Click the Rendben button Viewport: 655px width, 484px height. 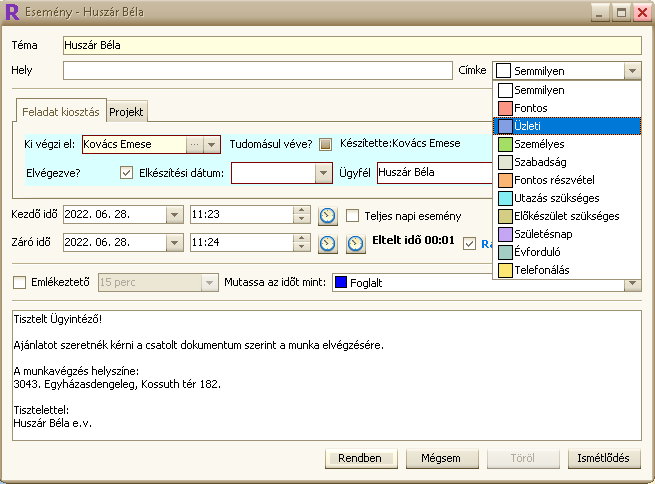point(360,459)
